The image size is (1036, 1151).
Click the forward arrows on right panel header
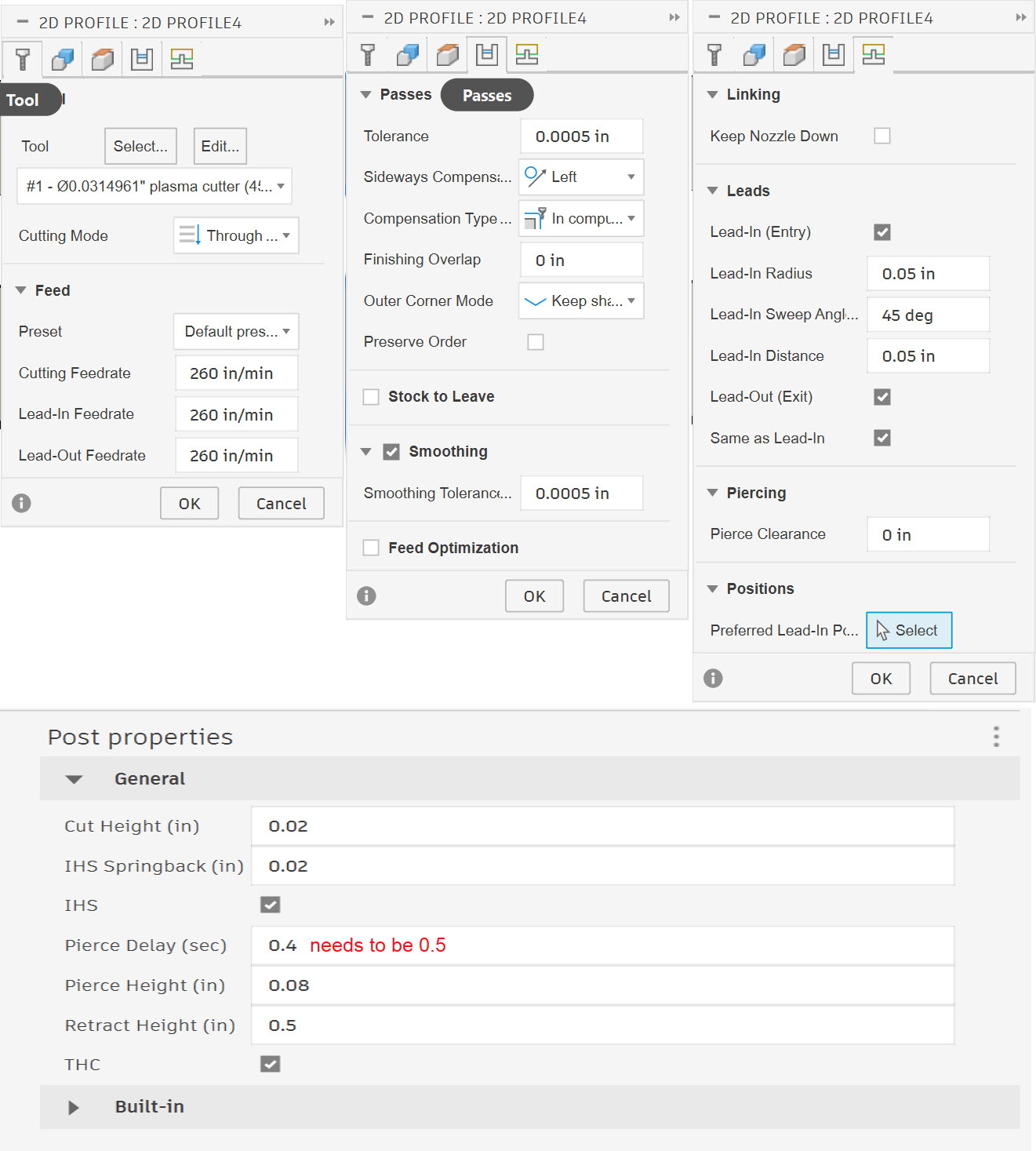point(1020,17)
